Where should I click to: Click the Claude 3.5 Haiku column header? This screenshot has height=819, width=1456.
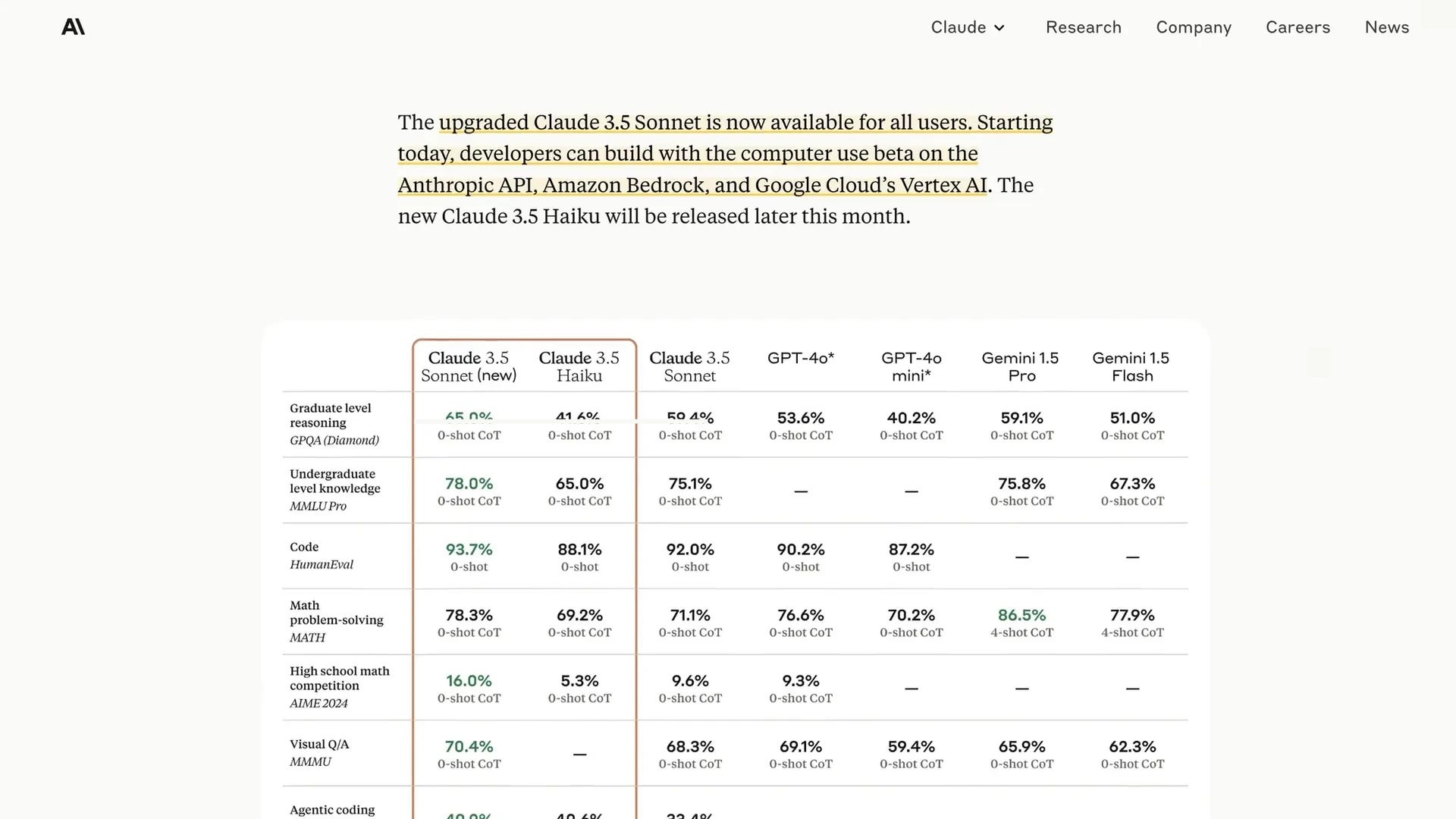point(579,366)
